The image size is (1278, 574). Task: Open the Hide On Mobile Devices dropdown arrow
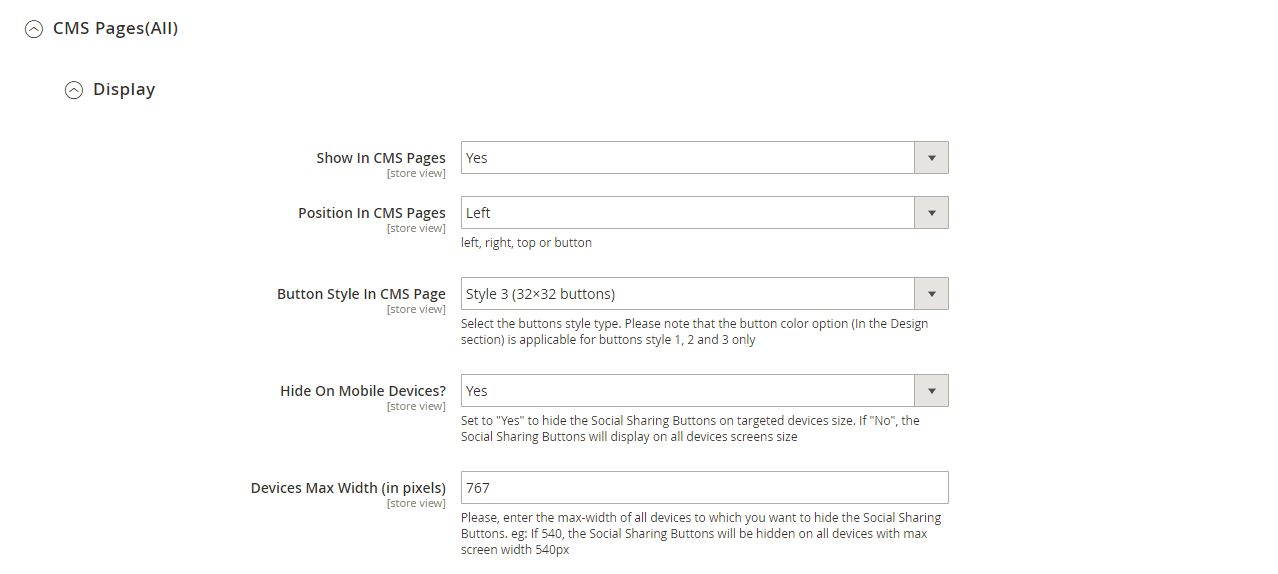pyautogui.click(x=931, y=391)
